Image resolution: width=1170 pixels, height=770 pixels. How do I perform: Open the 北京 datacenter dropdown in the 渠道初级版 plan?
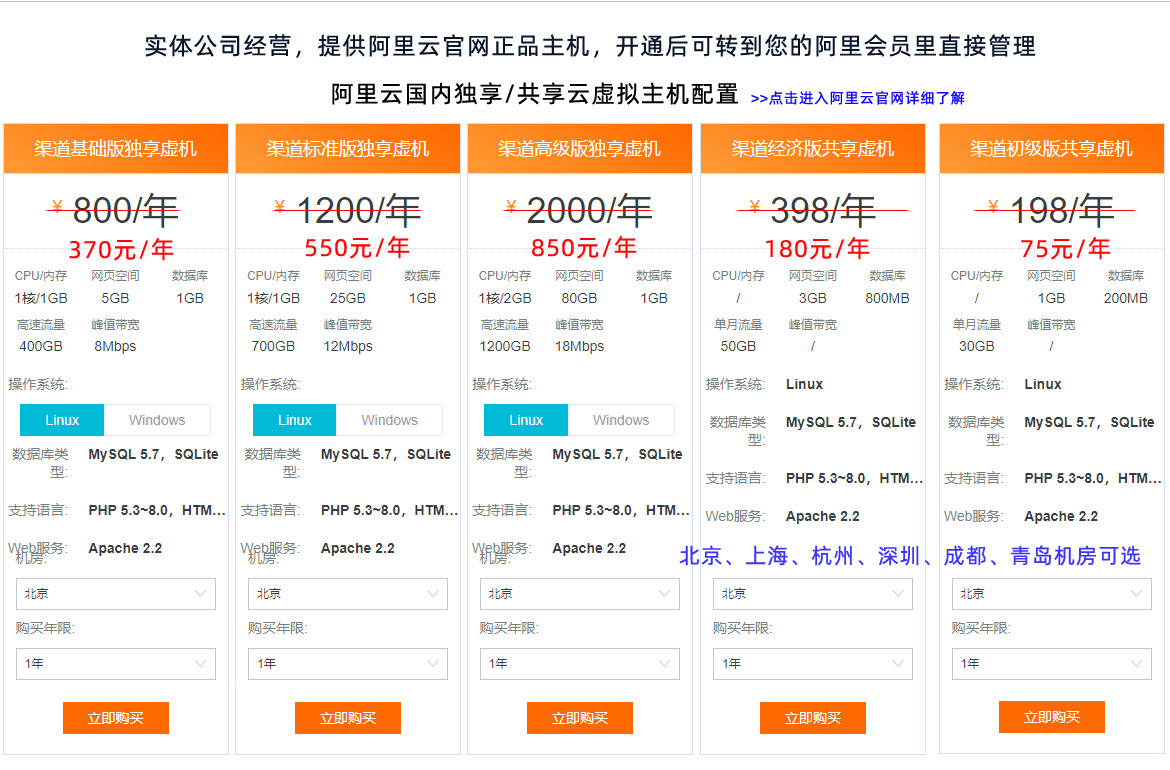(x=1051, y=594)
